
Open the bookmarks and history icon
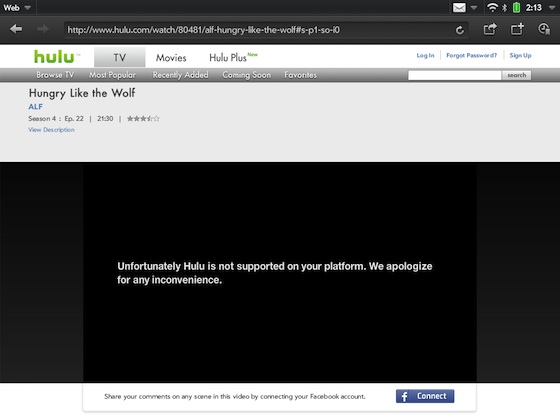coord(544,29)
